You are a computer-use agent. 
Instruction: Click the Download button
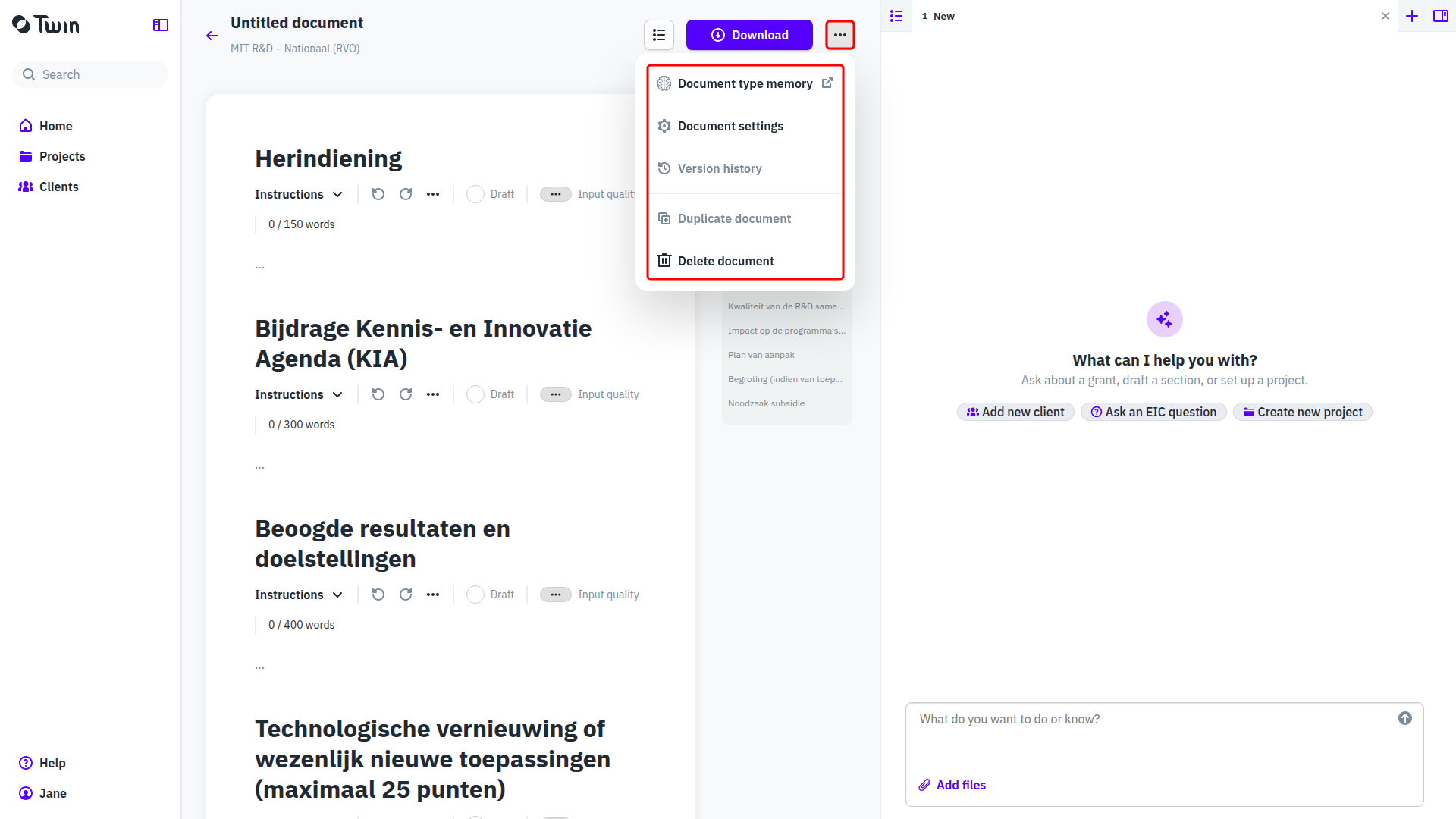[x=749, y=35]
